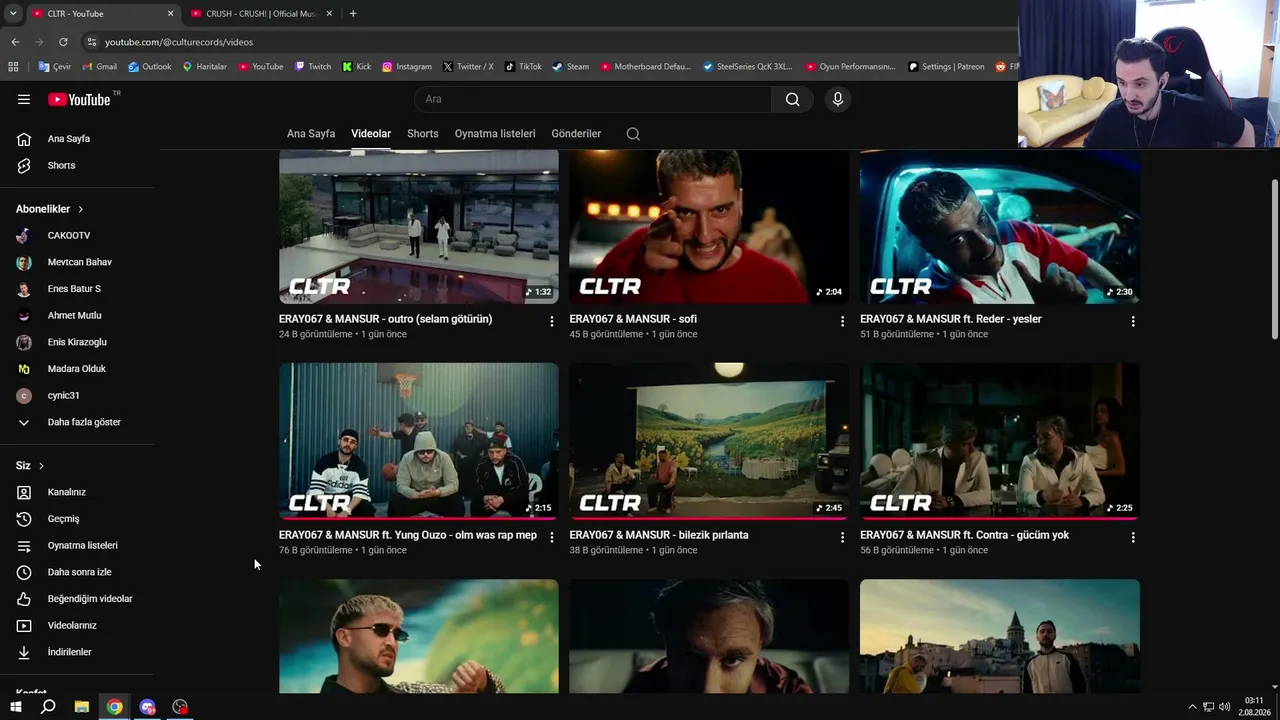Play the outro (selam götürün) video thumbnail

[419, 227]
